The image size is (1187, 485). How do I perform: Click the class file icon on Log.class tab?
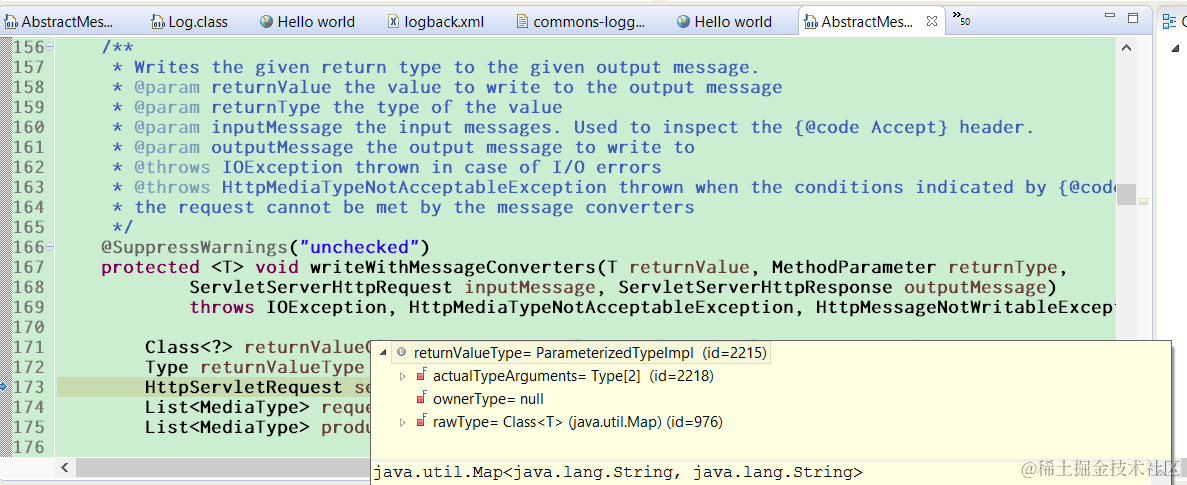(x=158, y=22)
